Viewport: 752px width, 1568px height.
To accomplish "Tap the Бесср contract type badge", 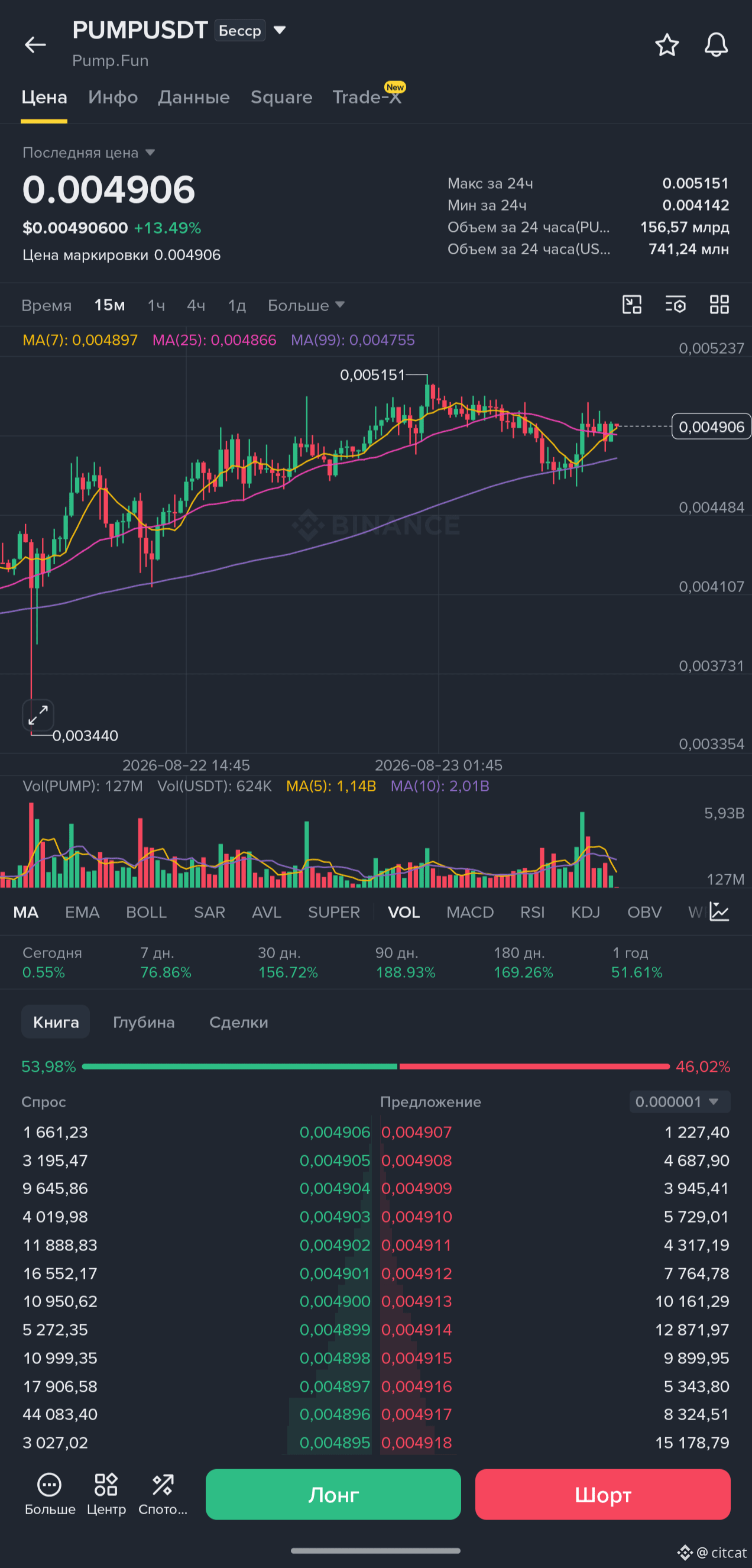I will (x=239, y=30).
